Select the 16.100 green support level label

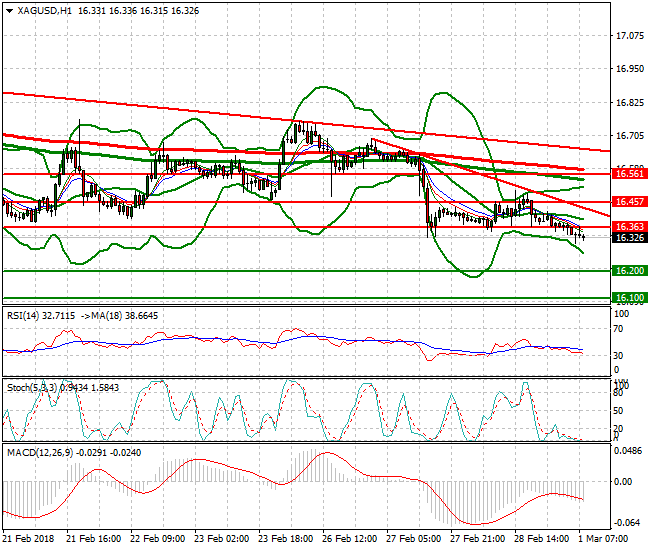[x=630, y=298]
